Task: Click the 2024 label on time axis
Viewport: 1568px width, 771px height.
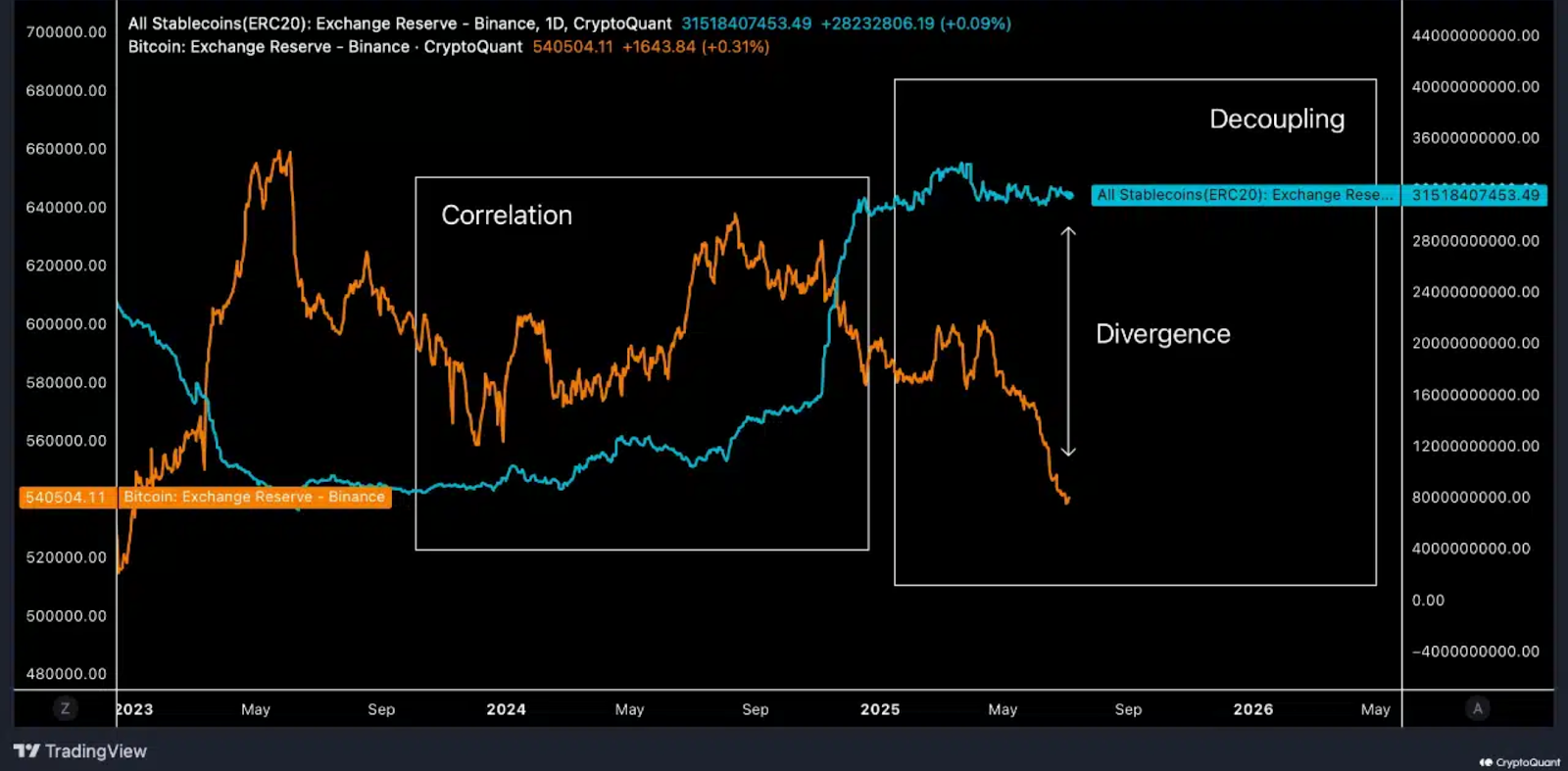Action: tap(506, 709)
